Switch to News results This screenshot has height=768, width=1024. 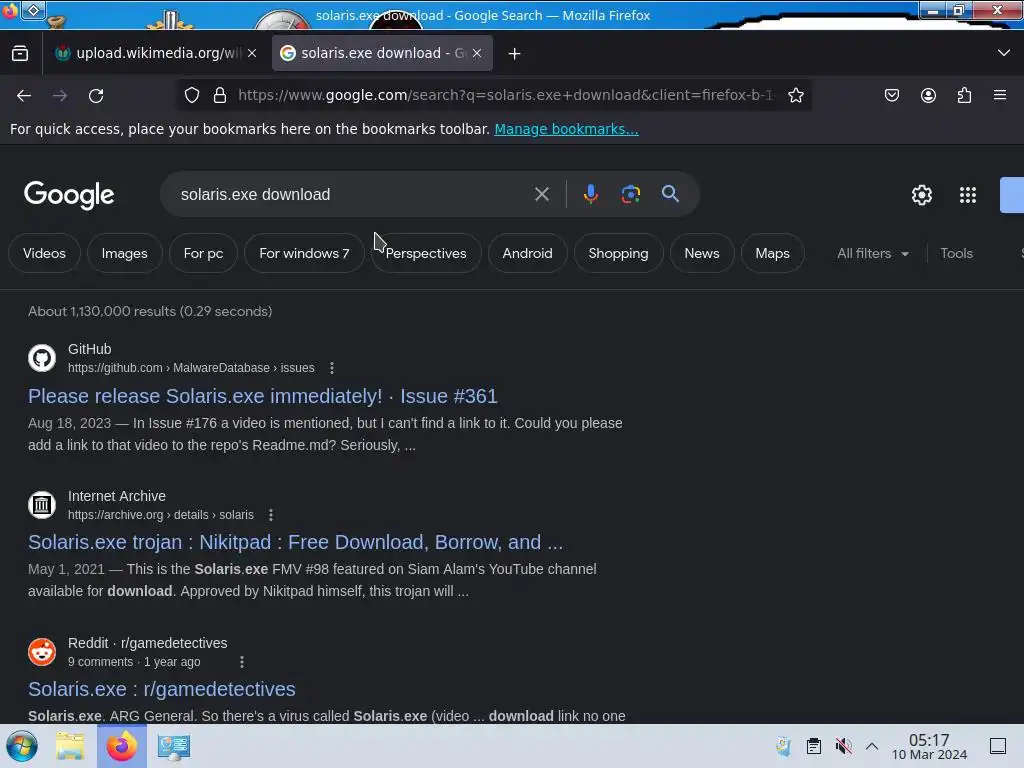pos(702,253)
